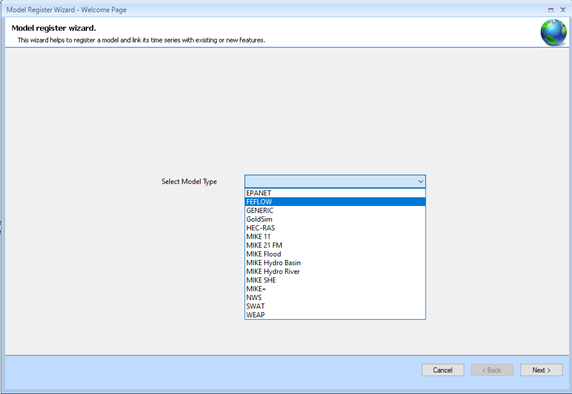Click the 'Model register wizard.' heading
This screenshot has height=394, width=572.
54,28
